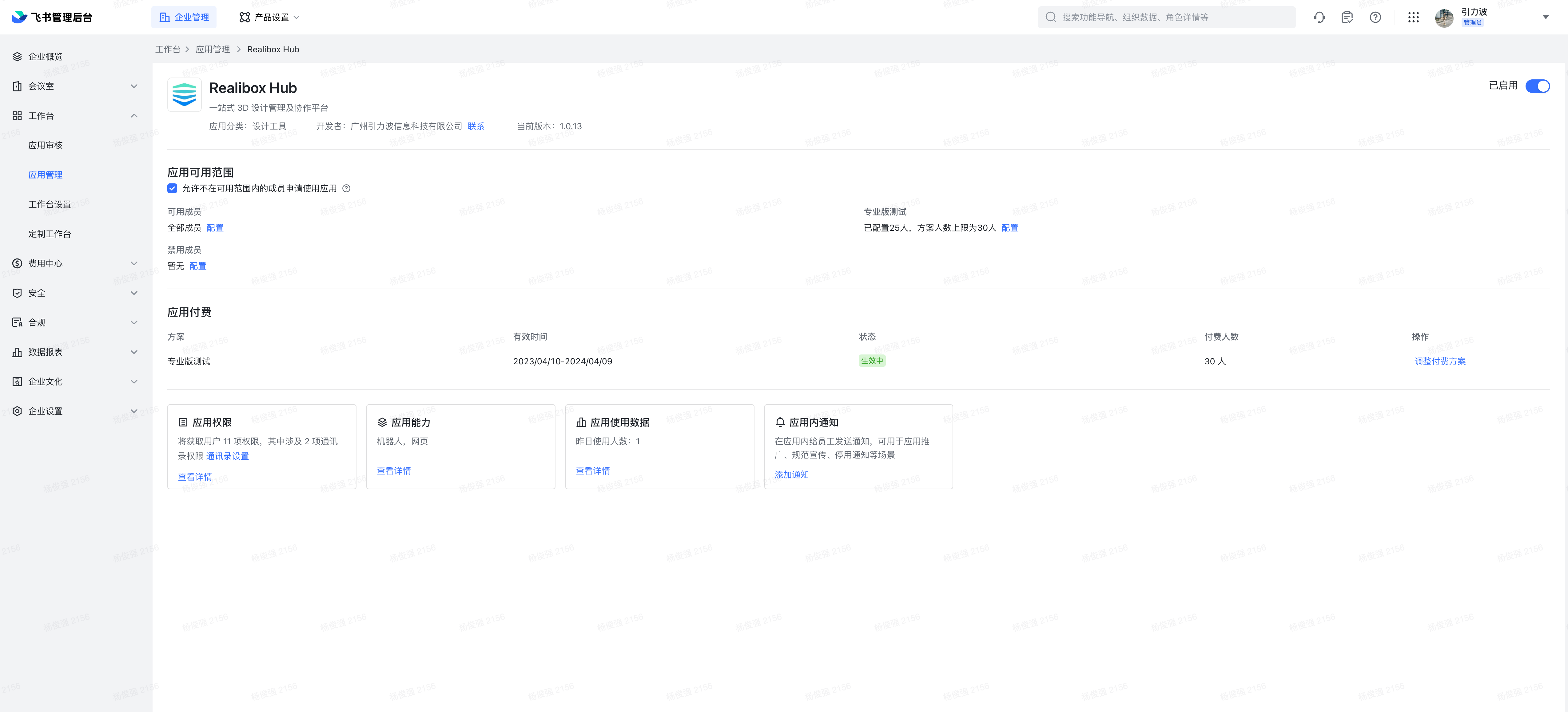The width and height of the screenshot is (1568, 712).
Task: Click 配置 under 专业版测试
Action: (1010, 228)
